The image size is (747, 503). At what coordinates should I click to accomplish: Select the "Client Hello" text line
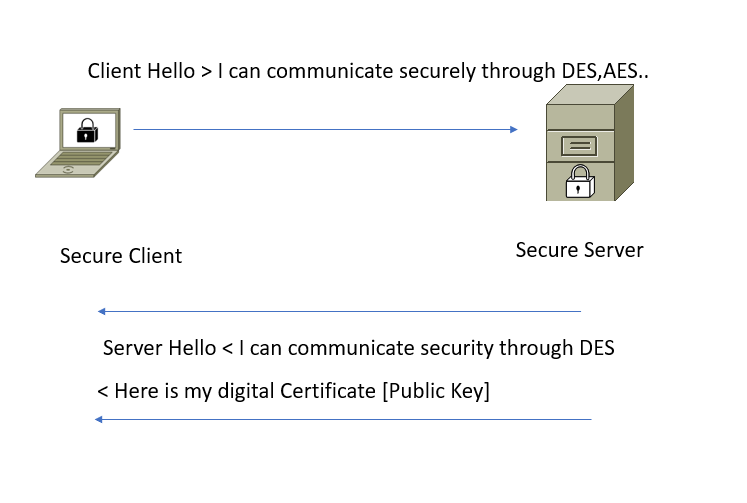[368, 71]
